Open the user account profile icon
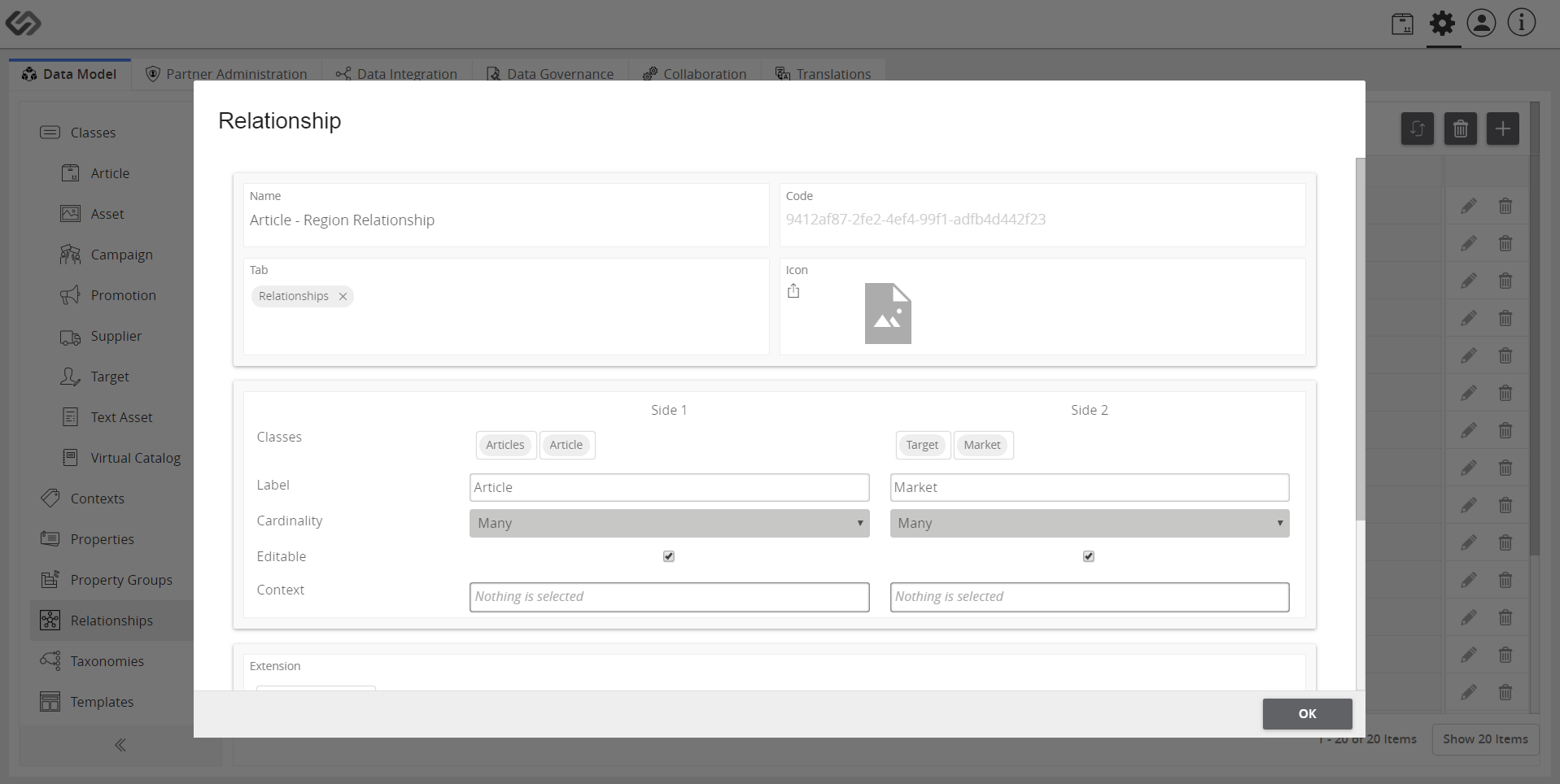The image size is (1560, 784). point(1481,23)
